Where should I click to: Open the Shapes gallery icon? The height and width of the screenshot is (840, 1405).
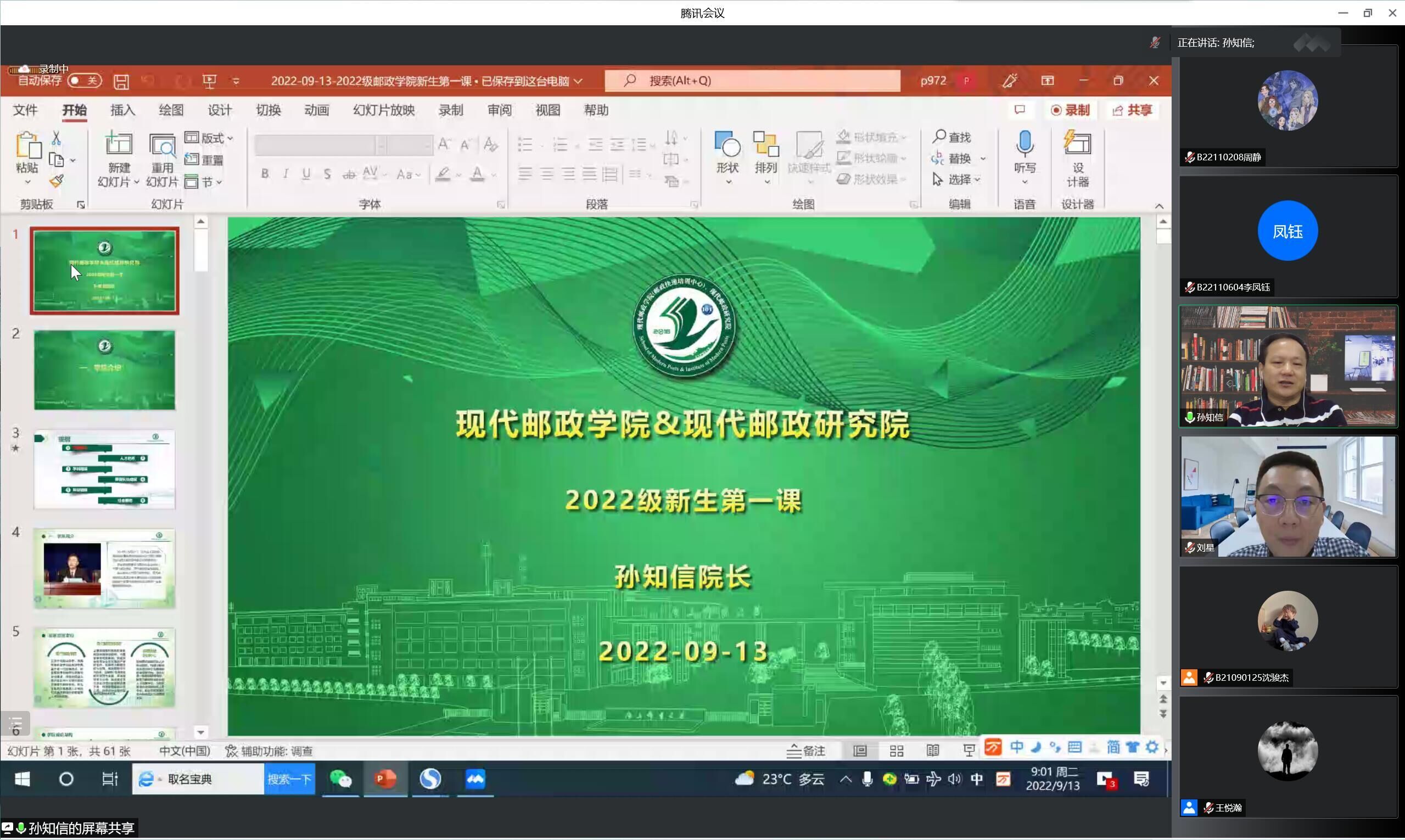(727, 146)
